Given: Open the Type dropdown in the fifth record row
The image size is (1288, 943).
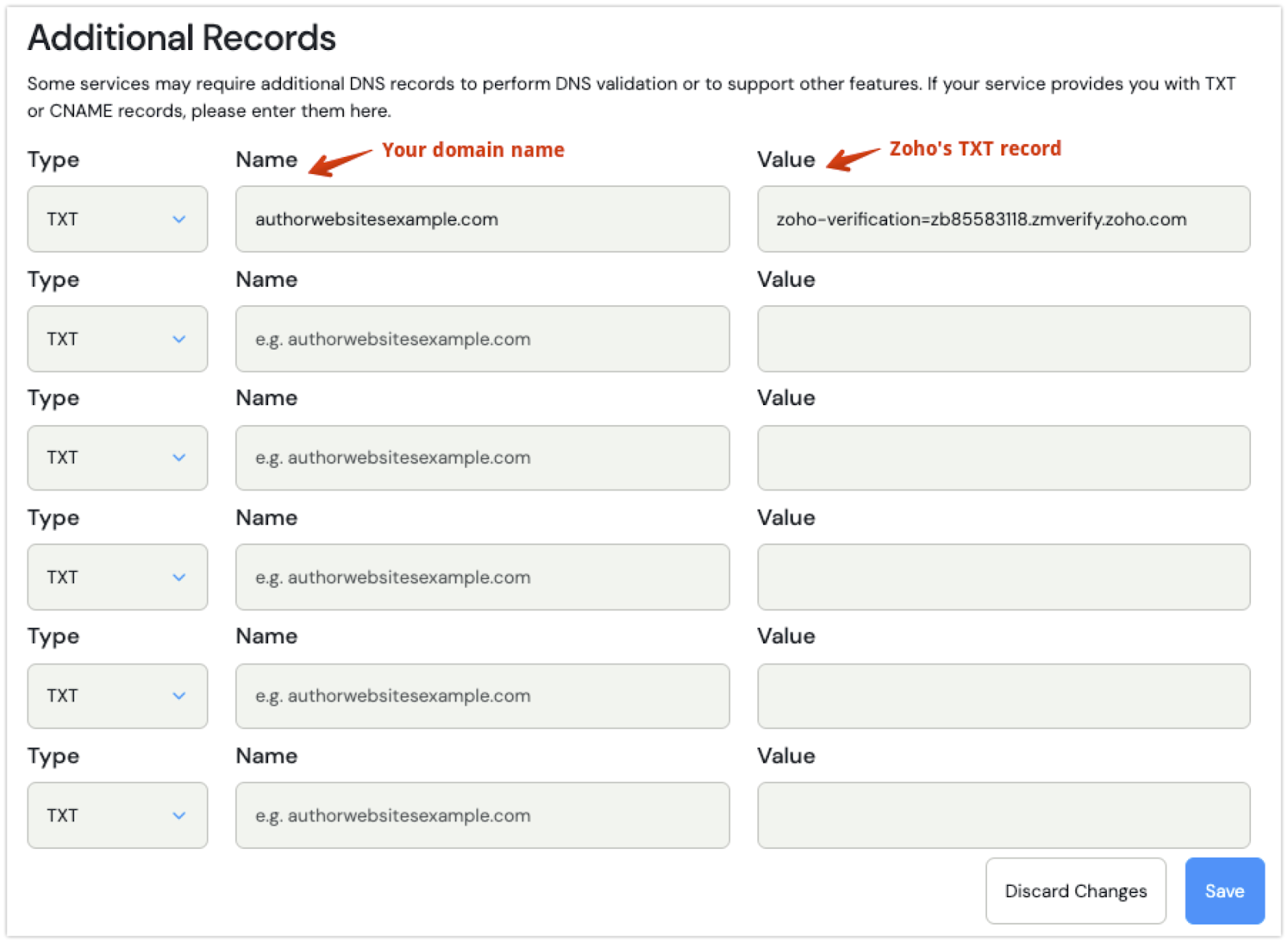Looking at the screenshot, I should tap(118, 696).
